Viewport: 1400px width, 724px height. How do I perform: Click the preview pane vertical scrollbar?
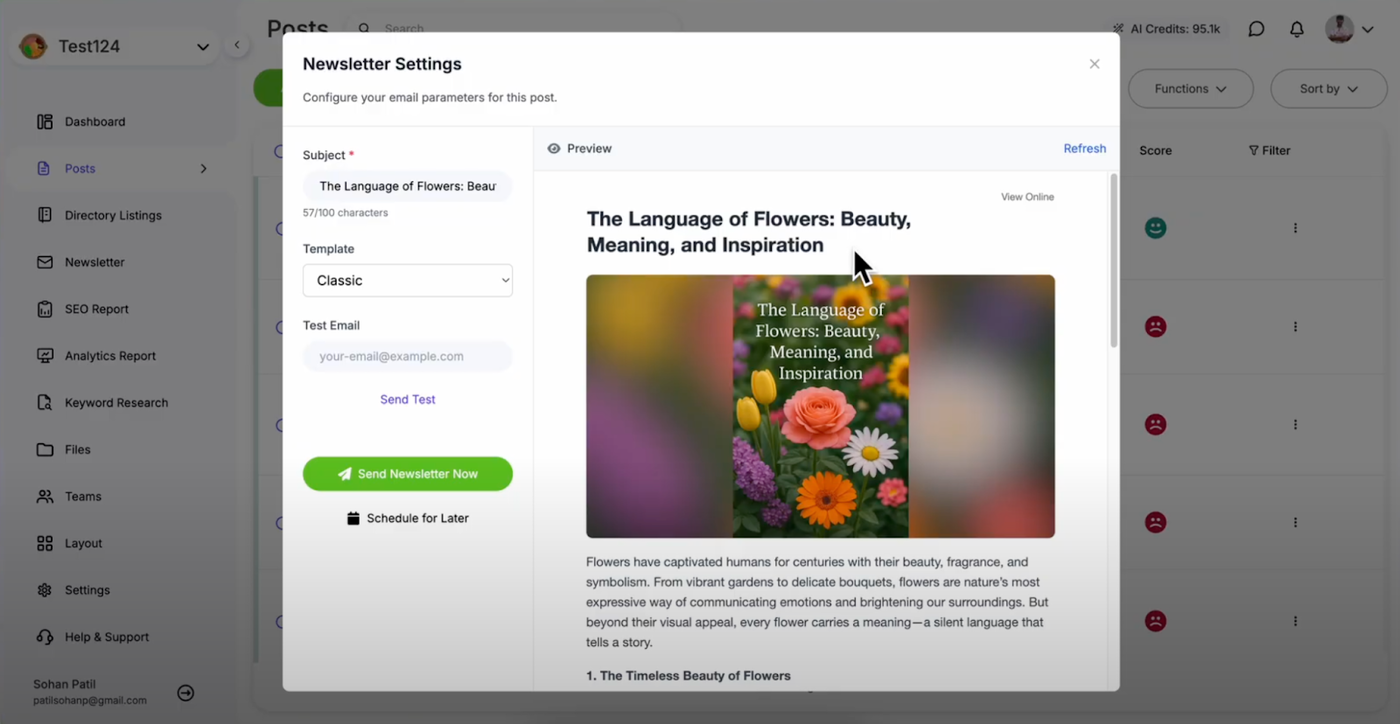click(1113, 262)
